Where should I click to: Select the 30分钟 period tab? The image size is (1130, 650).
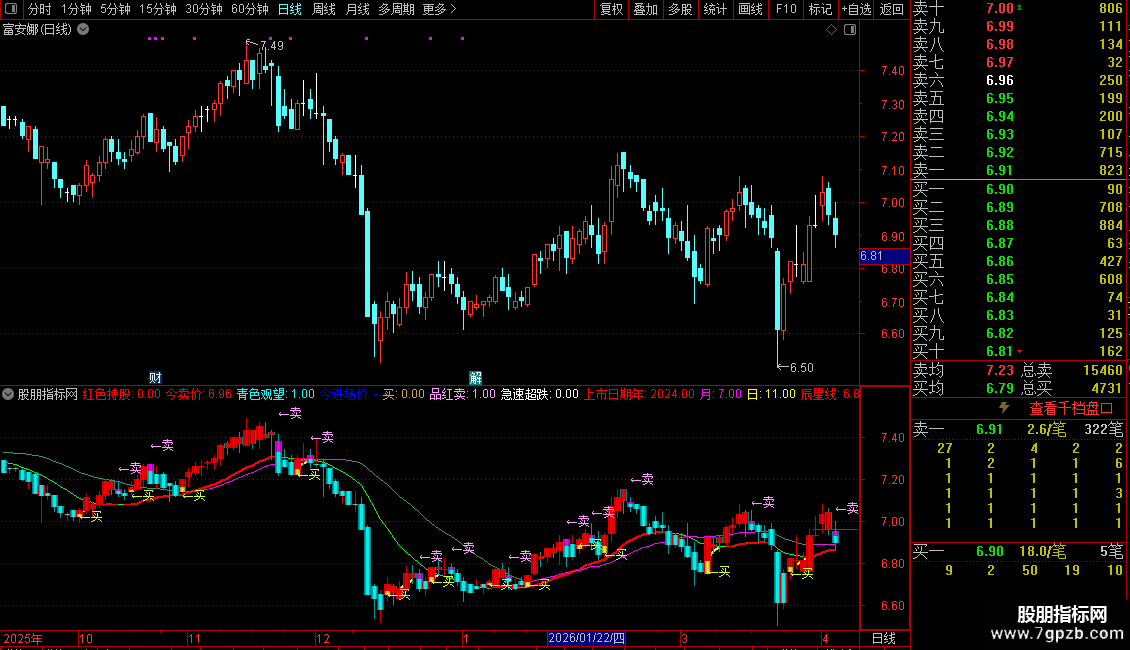click(x=203, y=9)
